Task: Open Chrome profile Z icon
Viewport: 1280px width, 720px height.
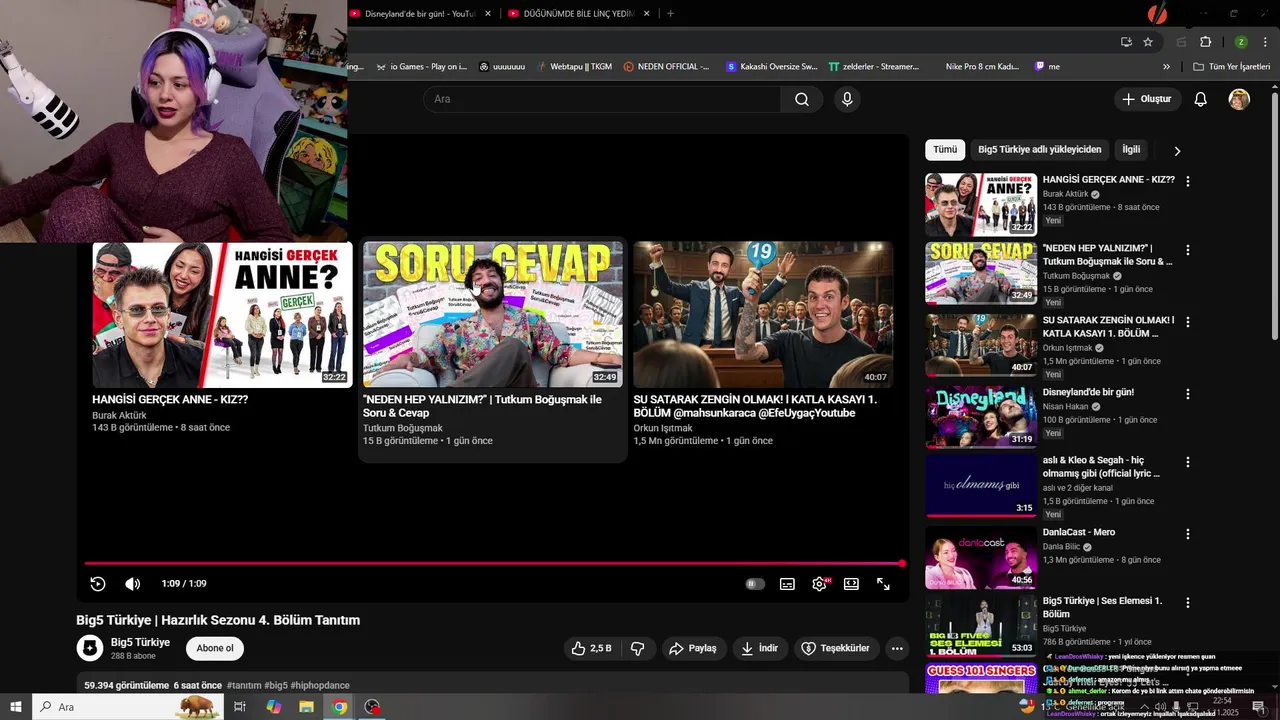Action: (1241, 42)
